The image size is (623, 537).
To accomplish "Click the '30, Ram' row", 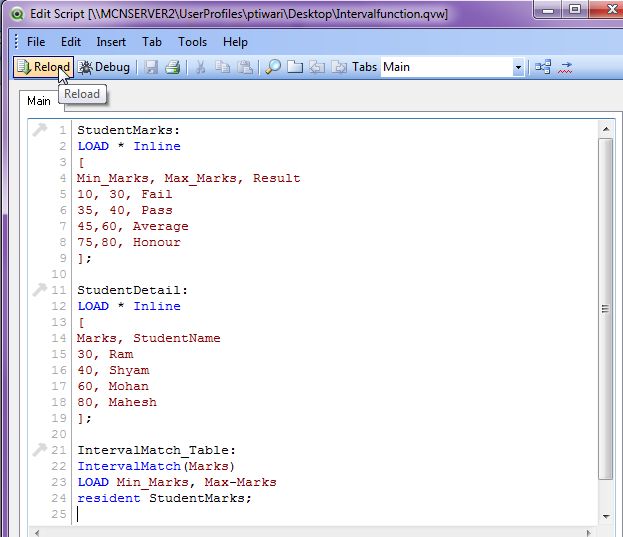I will [105, 354].
